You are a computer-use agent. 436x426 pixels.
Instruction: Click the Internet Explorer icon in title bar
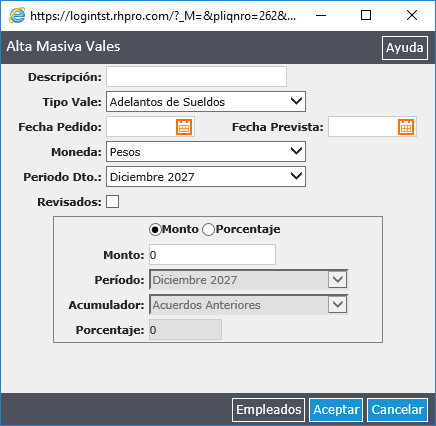coord(17,15)
